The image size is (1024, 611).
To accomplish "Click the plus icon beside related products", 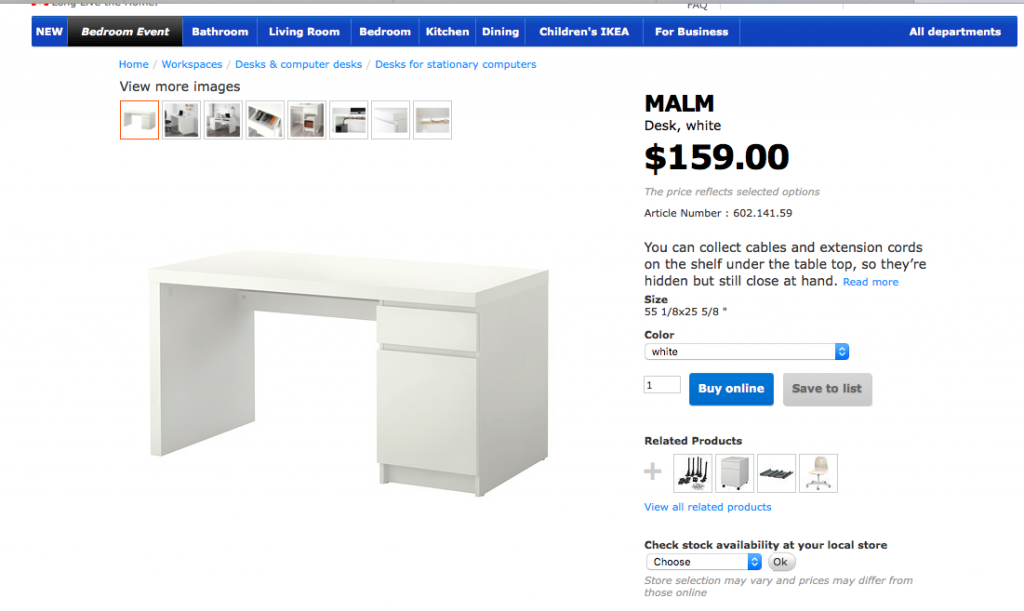I will [652, 471].
